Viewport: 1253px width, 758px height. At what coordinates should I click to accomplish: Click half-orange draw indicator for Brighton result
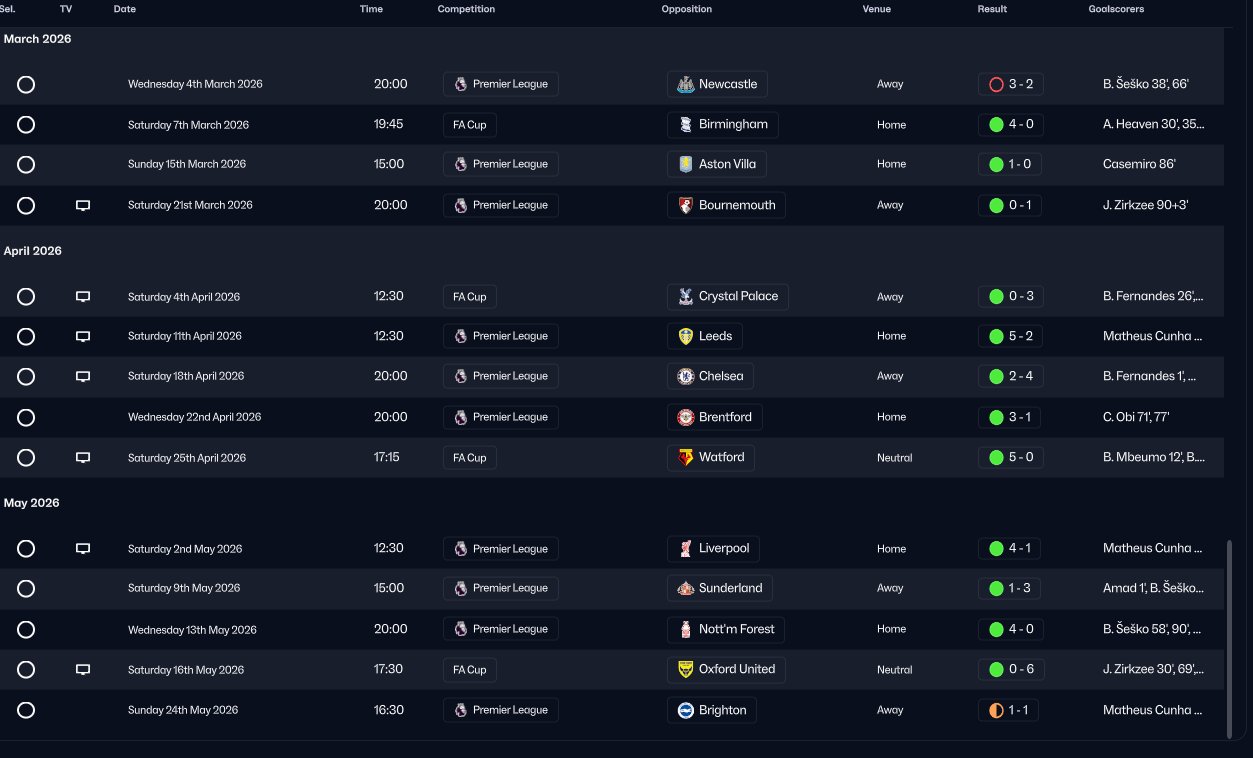click(x=996, y=710)
